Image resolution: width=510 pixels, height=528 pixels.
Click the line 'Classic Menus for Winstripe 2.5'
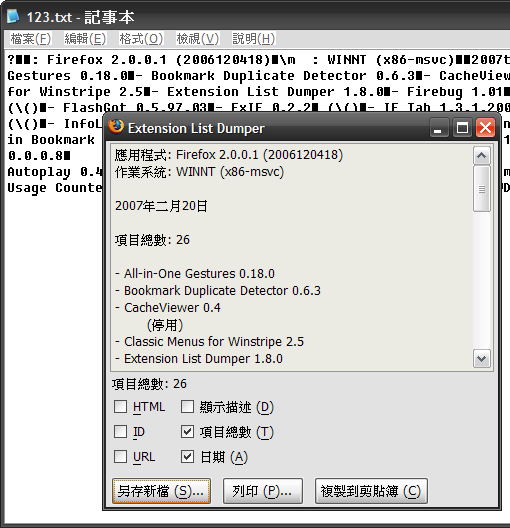(x=209, y=341)
